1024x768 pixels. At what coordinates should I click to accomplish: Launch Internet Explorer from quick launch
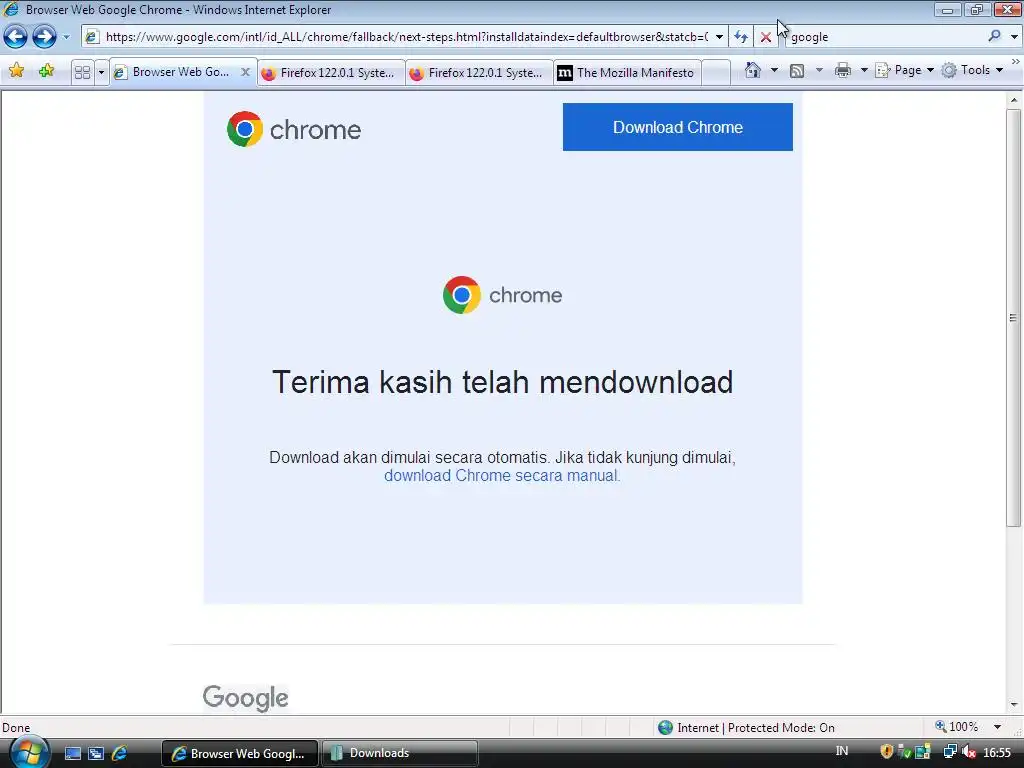tap(119, 754)
